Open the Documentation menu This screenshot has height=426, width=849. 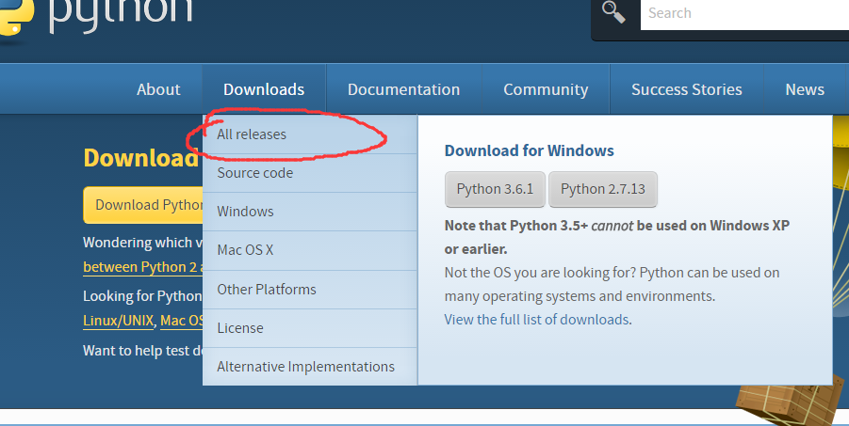click(404, 89)
